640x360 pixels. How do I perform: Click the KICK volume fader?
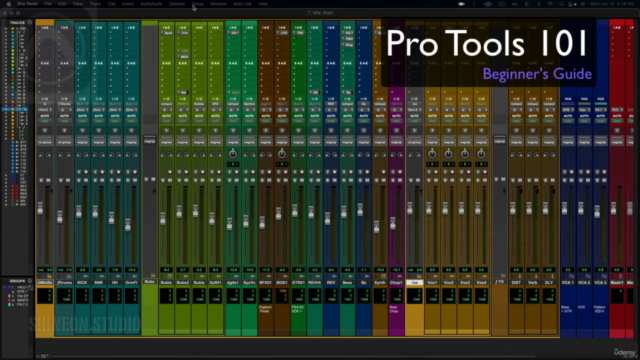tap(79, 211)
